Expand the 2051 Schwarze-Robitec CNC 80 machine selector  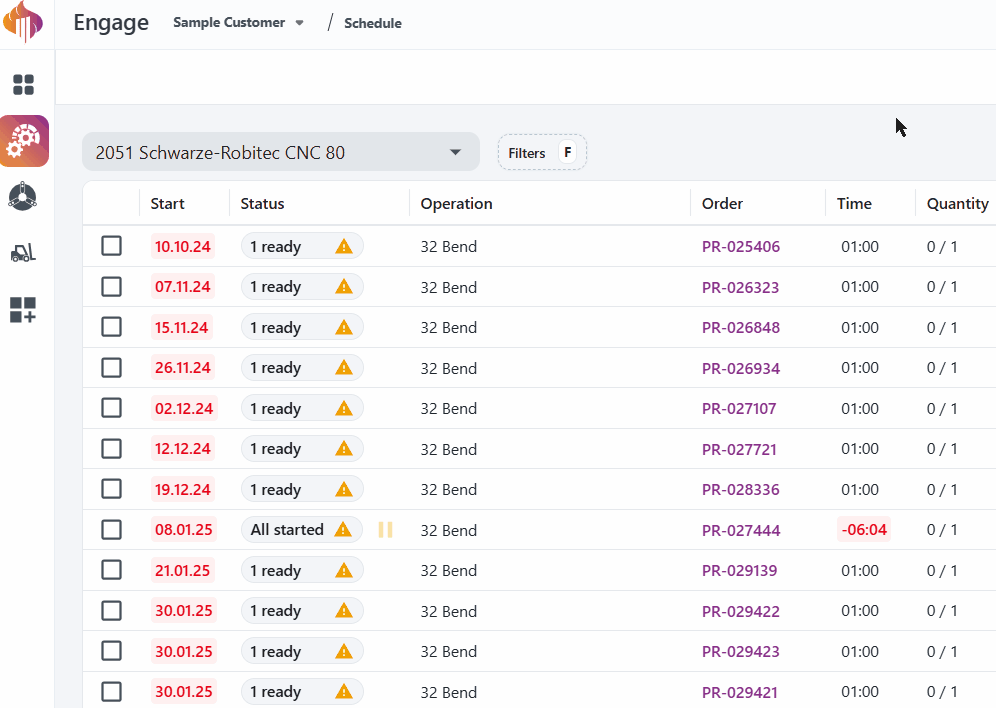[281, 152]
